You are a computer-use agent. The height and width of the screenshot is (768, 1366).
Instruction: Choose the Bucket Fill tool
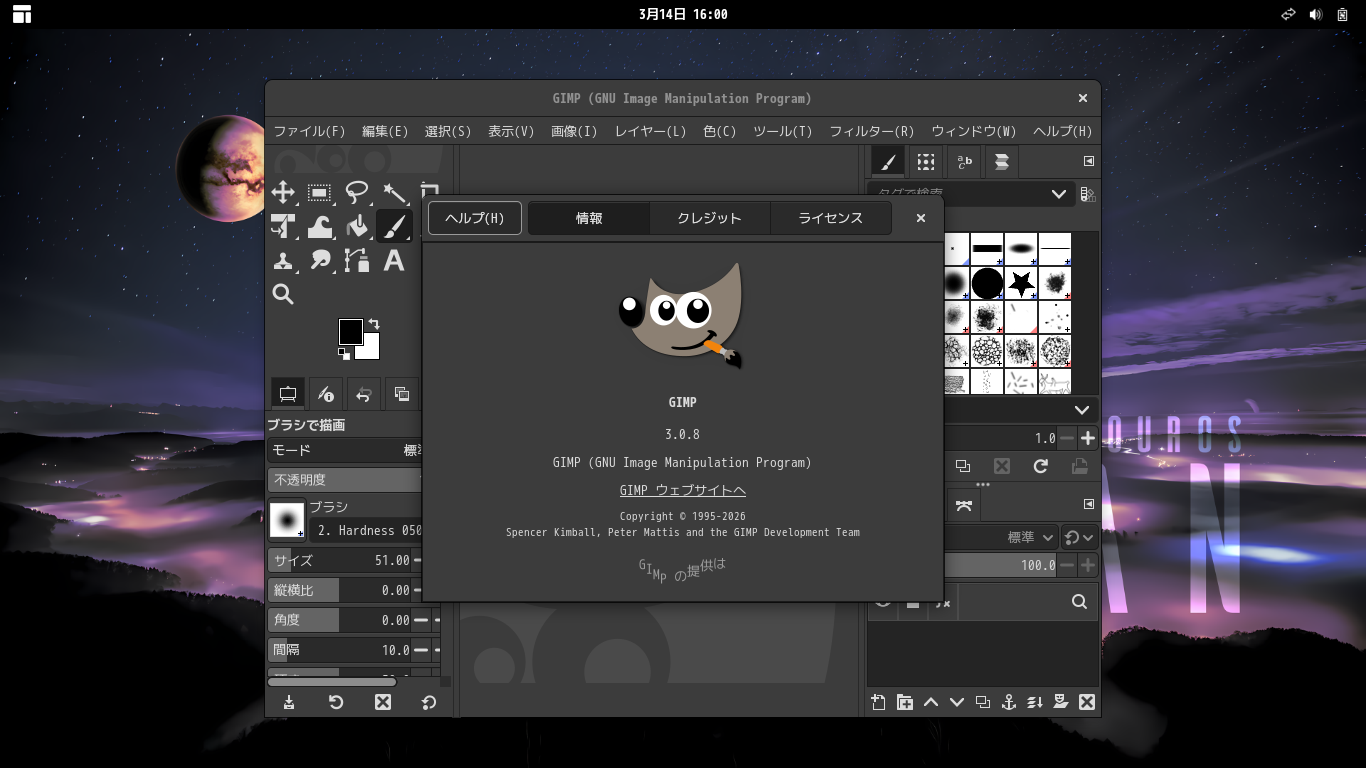point(357,227)
